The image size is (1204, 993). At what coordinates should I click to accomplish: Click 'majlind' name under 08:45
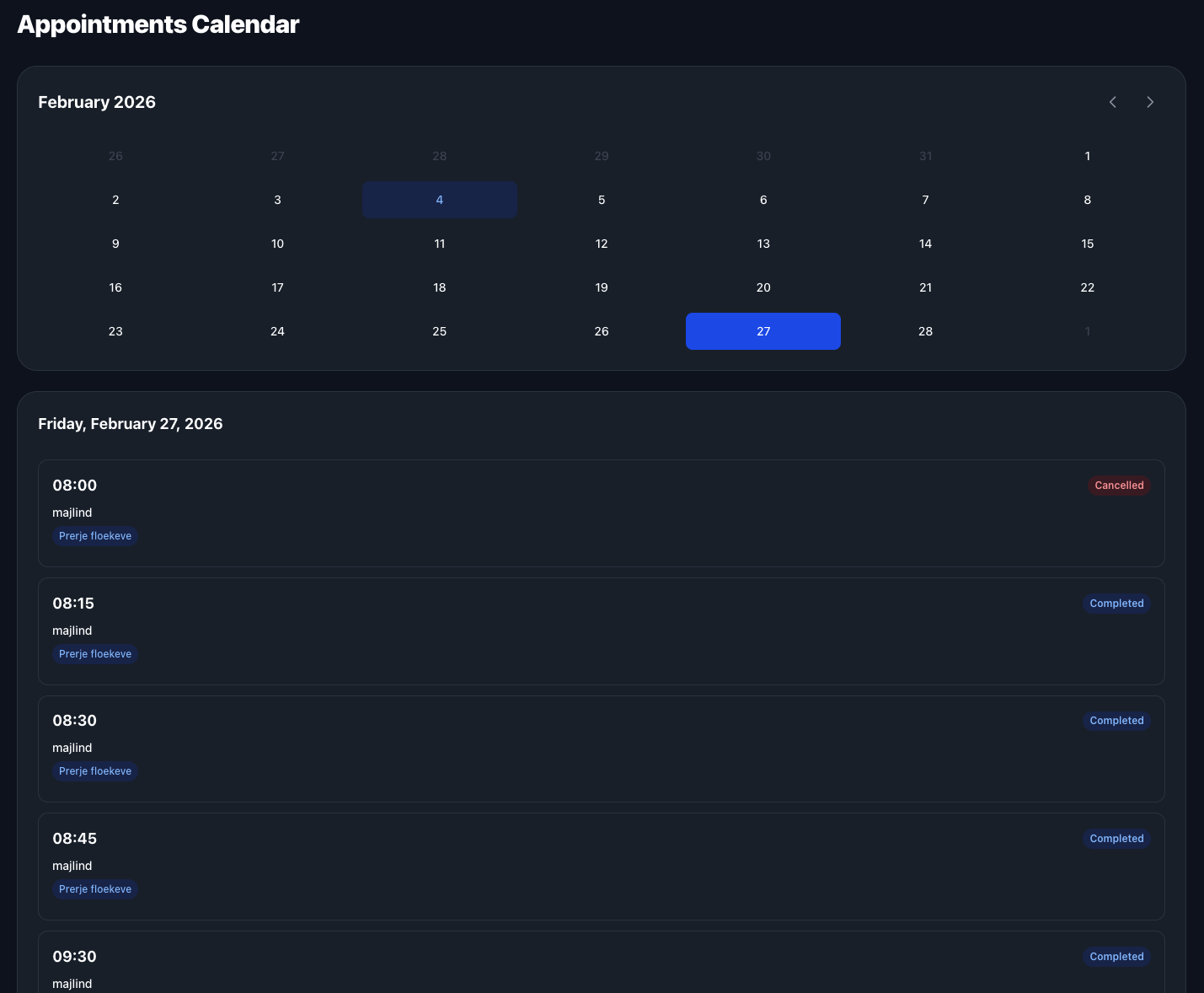coord(72,866)
